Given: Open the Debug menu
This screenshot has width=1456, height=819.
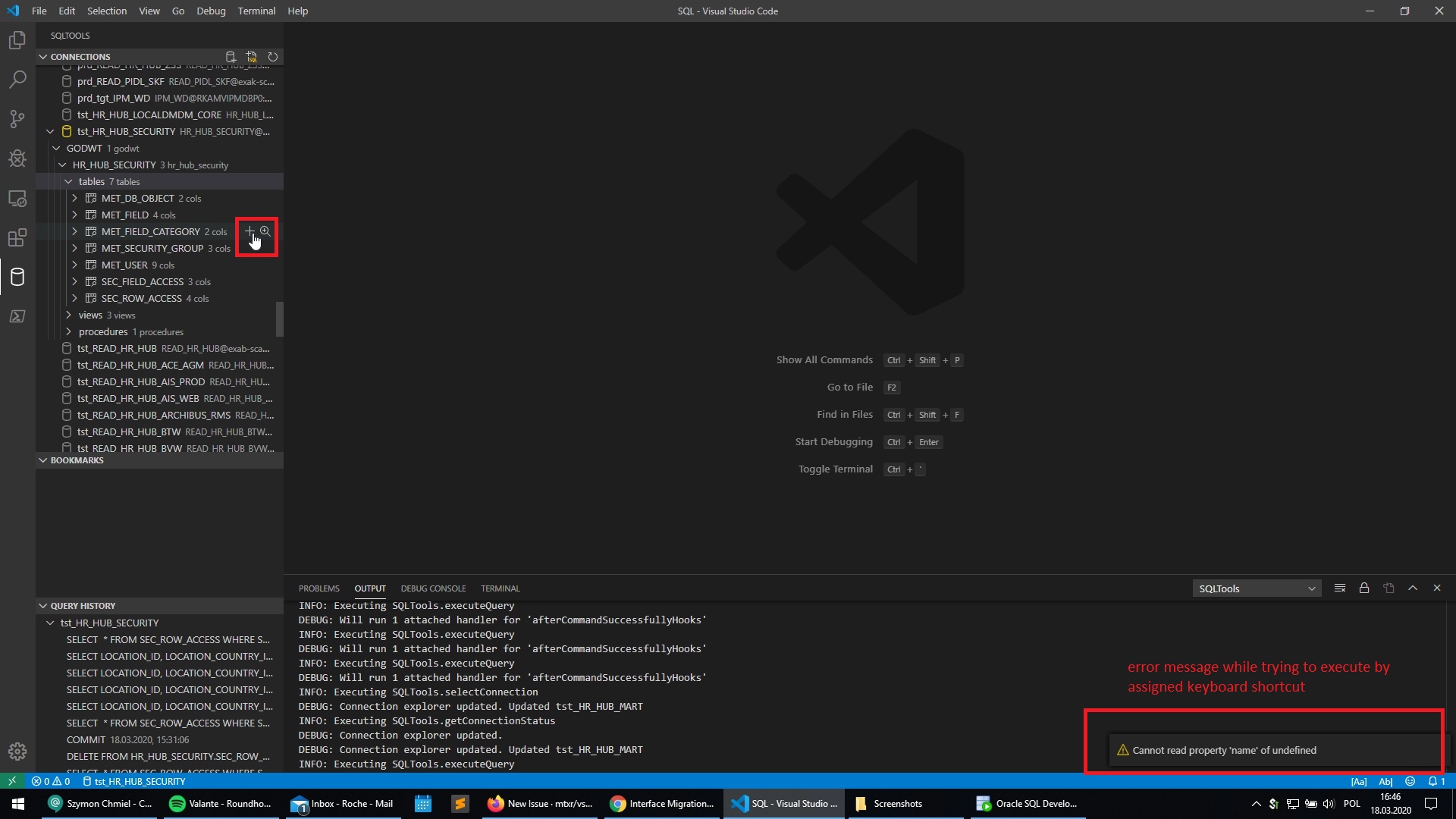Looking at the screenshot, I should [x=211, y=11].
